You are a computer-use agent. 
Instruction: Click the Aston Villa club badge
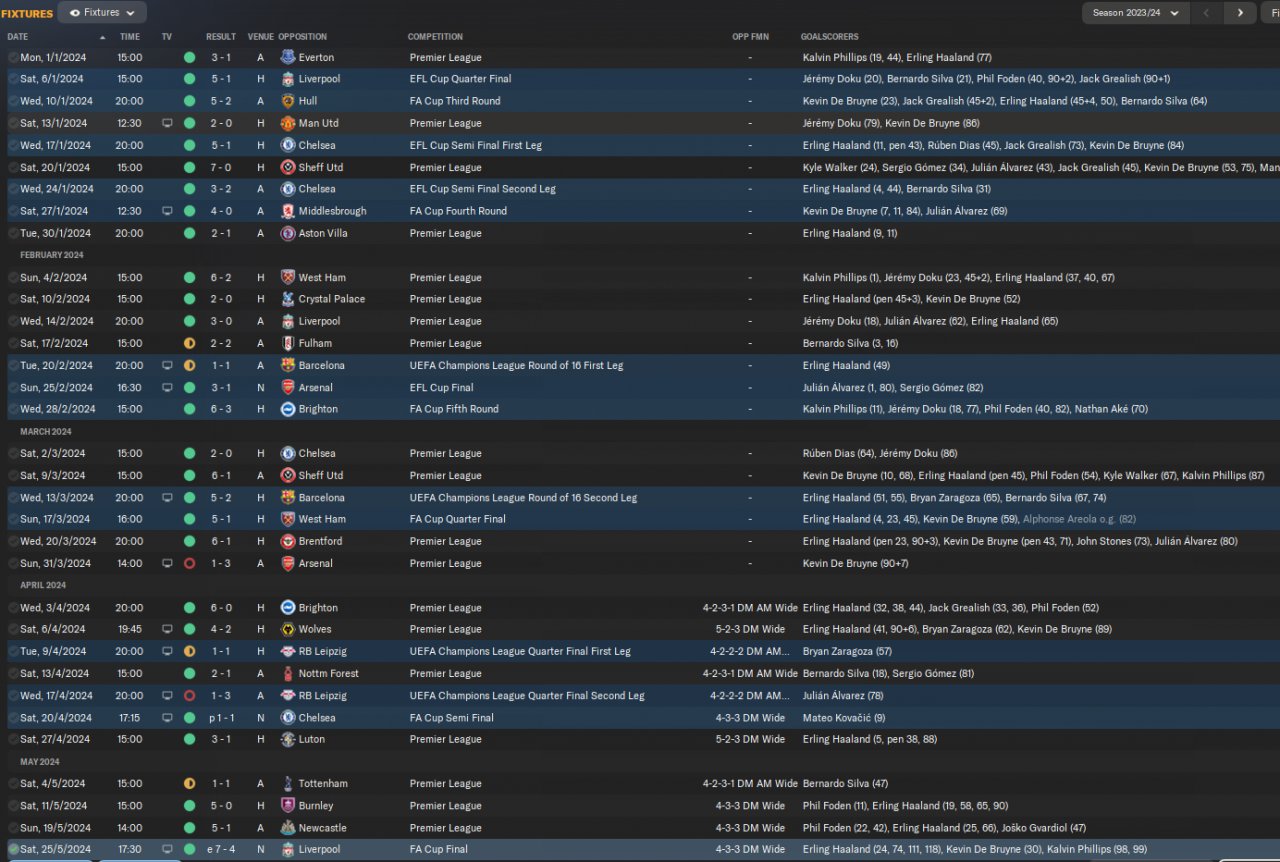coord(288,233)
